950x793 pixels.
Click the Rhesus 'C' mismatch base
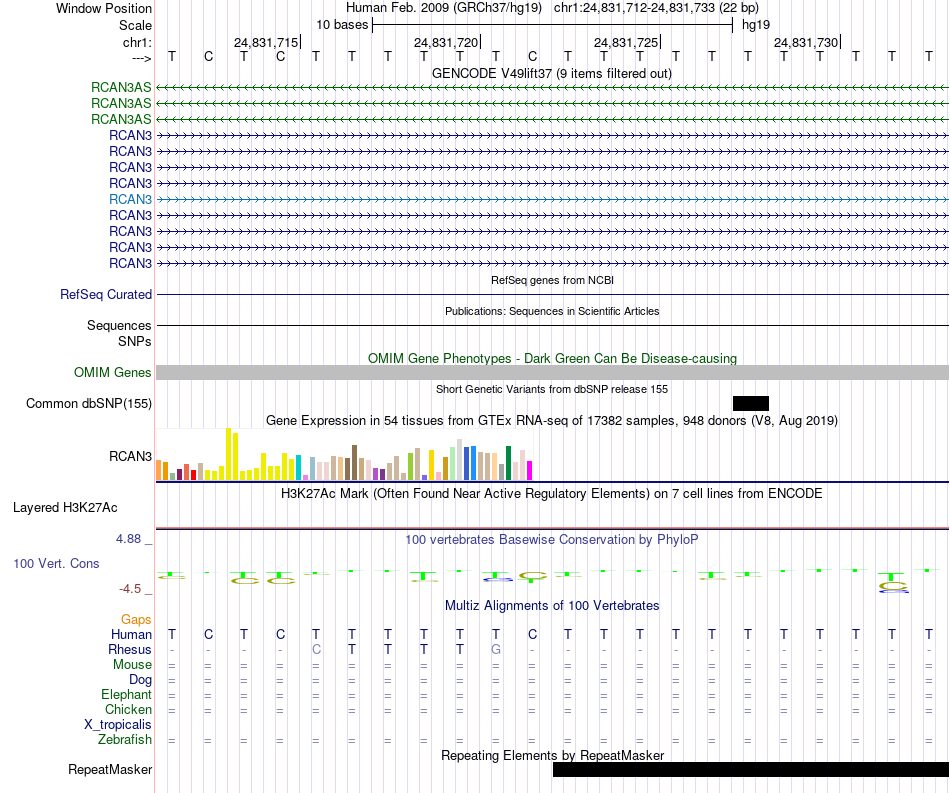coord(316,649)
